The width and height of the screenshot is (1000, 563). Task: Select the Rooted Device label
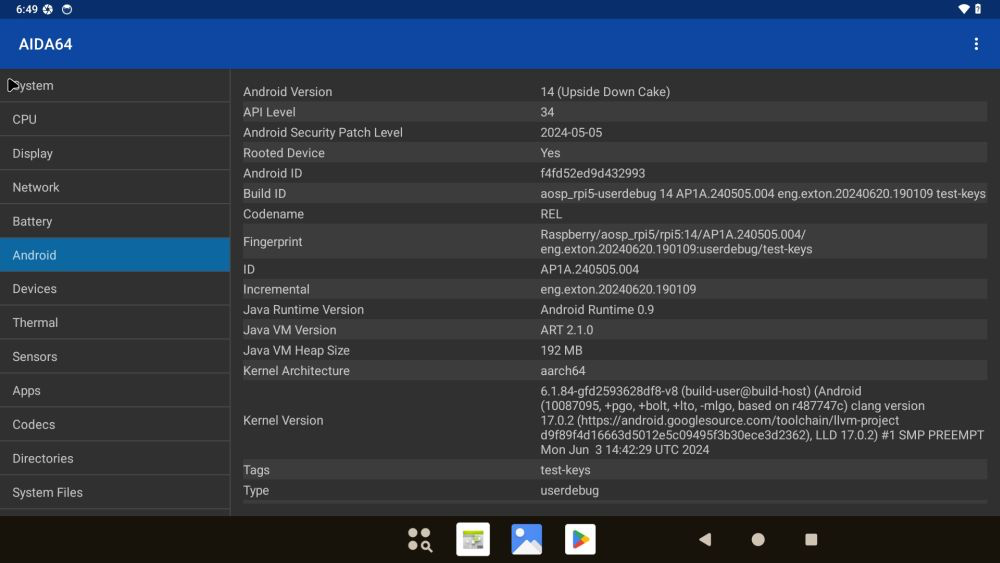(284, 153)
